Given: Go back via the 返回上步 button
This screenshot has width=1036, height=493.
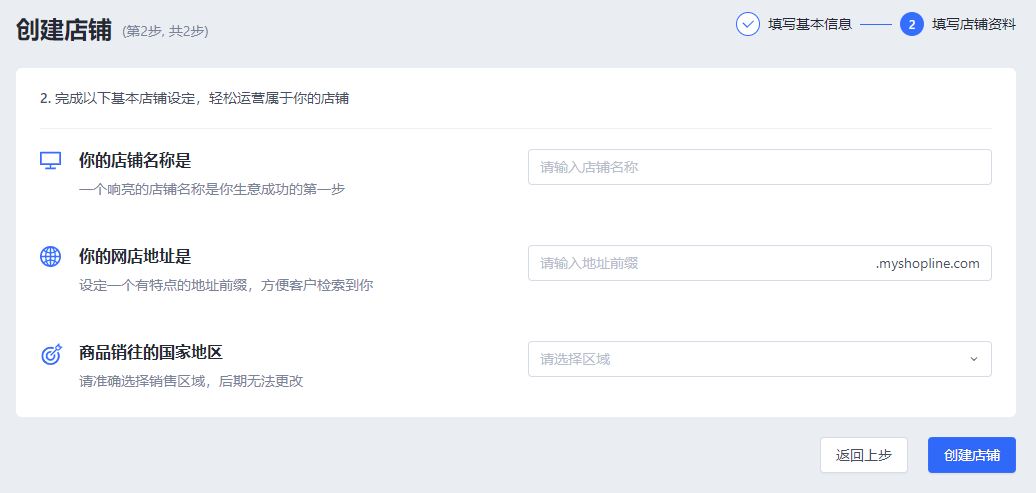Looking at the screenshot, I should tap(864, 455).
